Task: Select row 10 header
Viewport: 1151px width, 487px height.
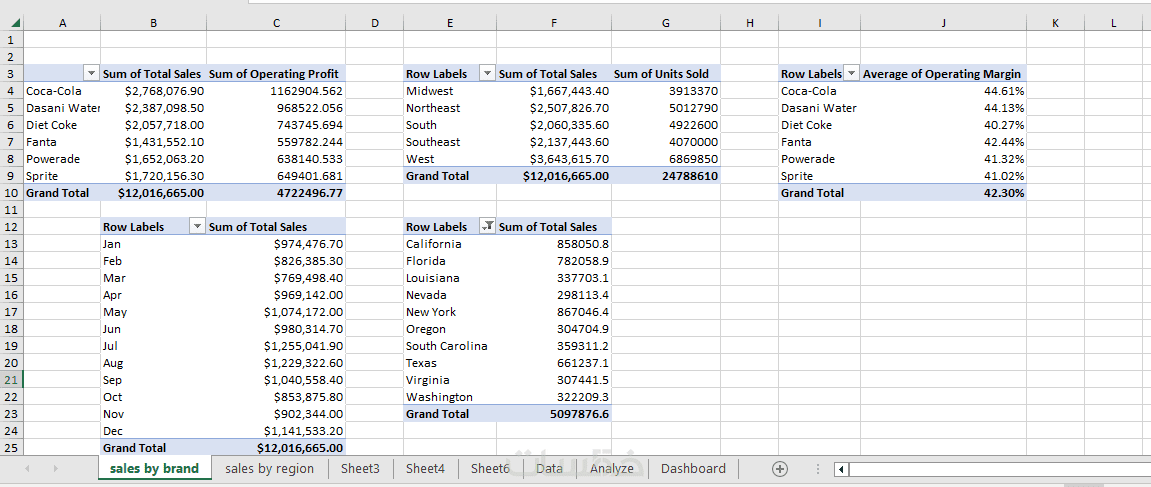Action: point(11,193)
